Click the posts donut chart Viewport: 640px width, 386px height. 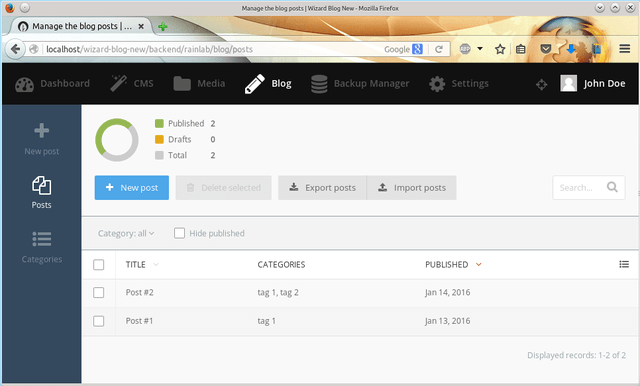pyautogui.click(x=117, y=140)
